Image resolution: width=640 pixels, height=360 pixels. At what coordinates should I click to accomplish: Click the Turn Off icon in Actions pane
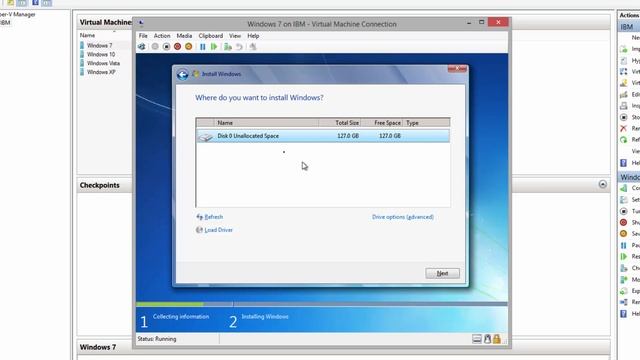point(623,211)
